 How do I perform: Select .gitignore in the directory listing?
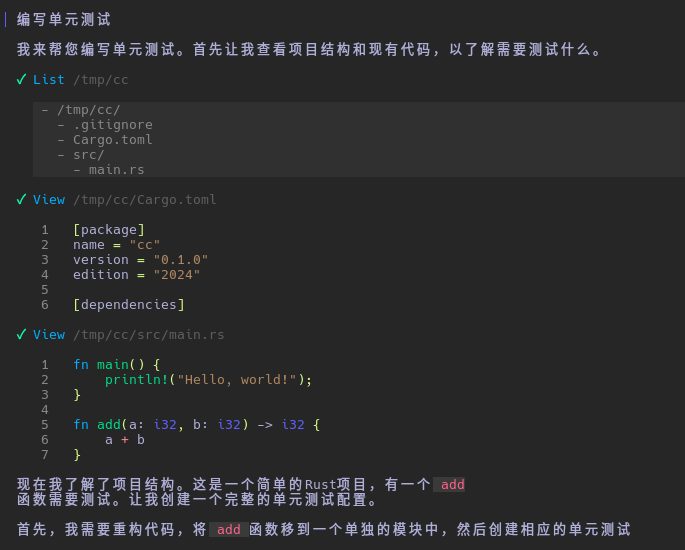coord(112,125)
